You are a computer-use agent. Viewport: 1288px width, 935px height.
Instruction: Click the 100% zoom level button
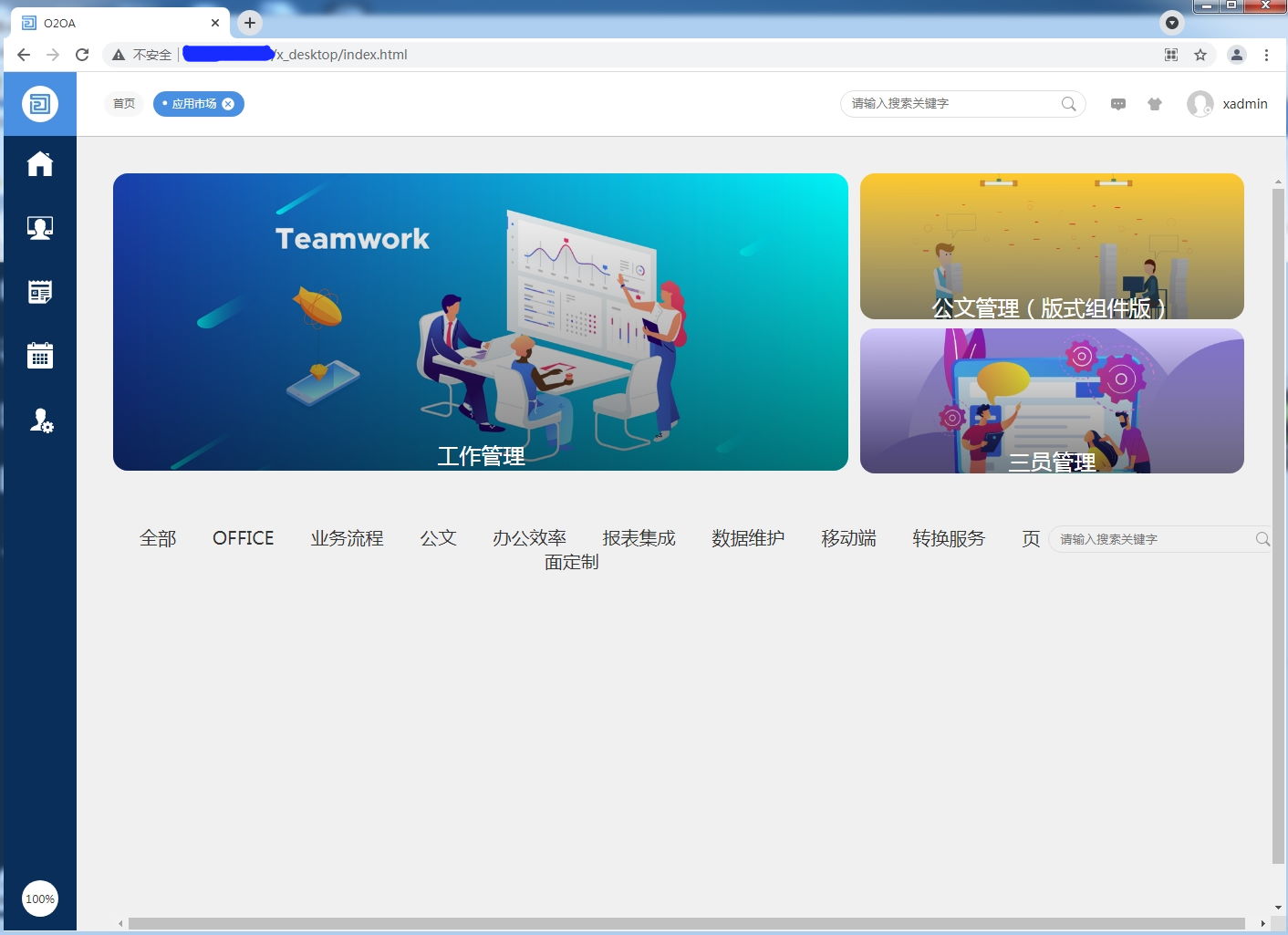40,899
